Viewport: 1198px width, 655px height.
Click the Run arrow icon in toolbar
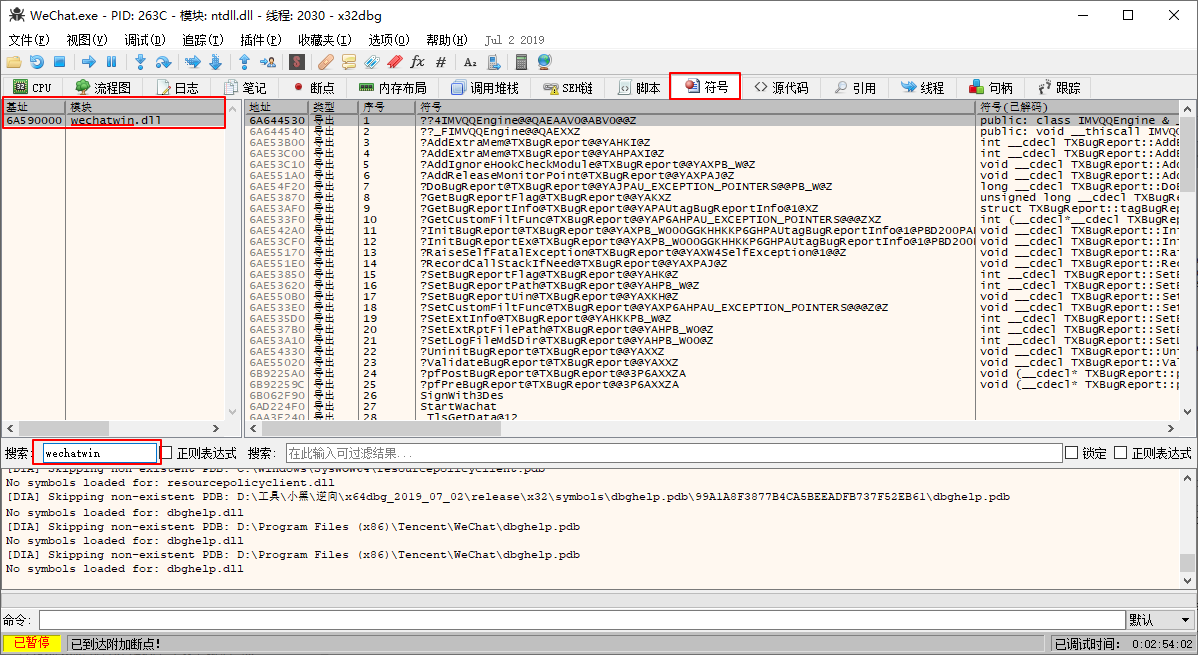pos(89,62)
